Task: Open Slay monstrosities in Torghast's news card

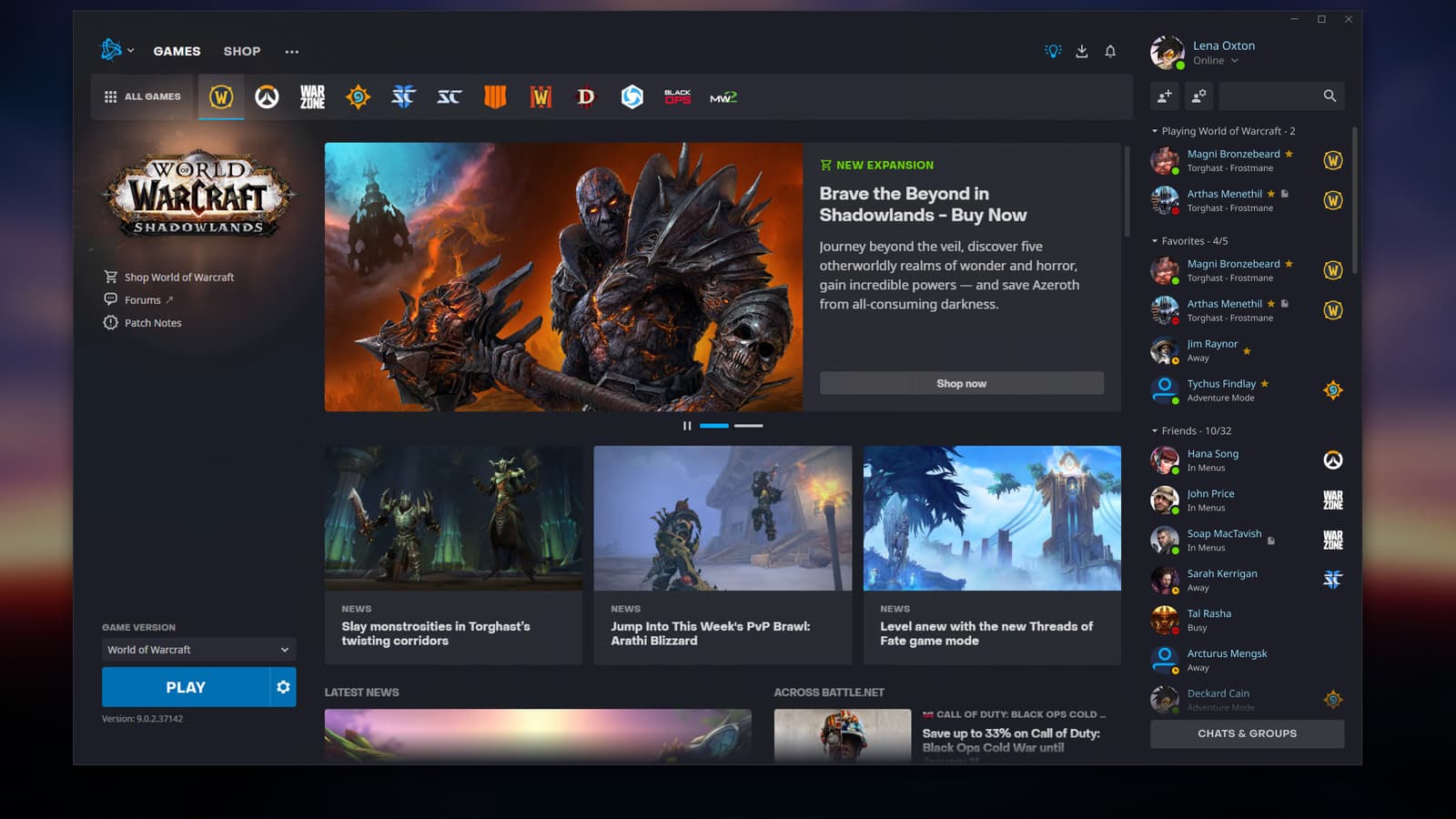Action: coord(453,555)
